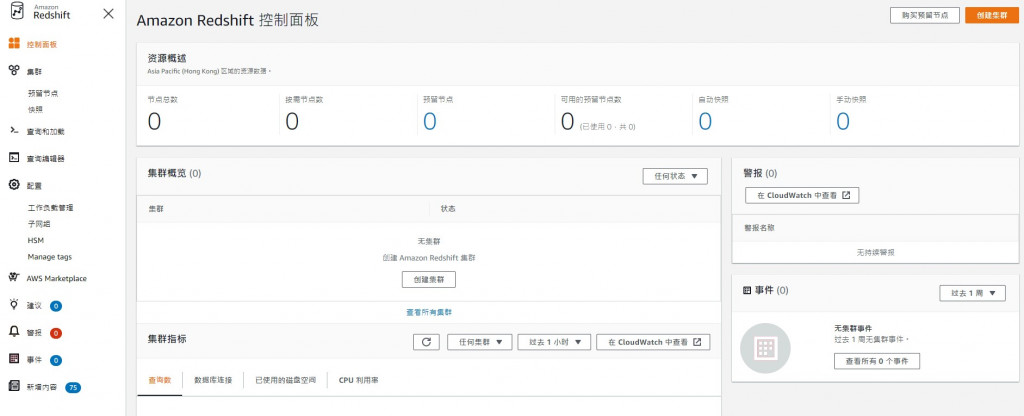Click 创建集群 button under 无集群 message
The height and width of the screenshot is (416, 1024).
coord(428,280)
